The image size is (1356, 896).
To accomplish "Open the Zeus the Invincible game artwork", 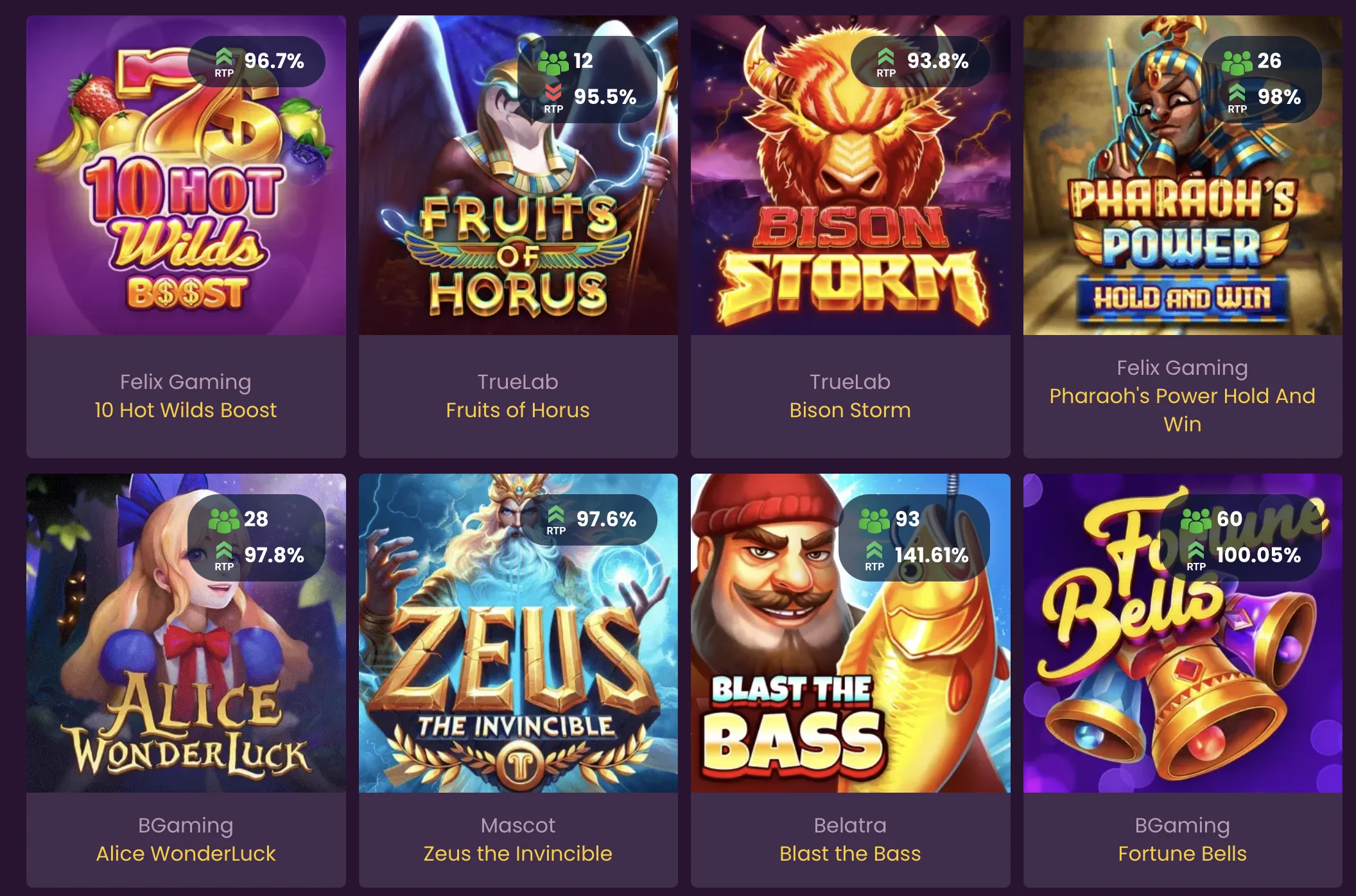I will coord(518,633).
